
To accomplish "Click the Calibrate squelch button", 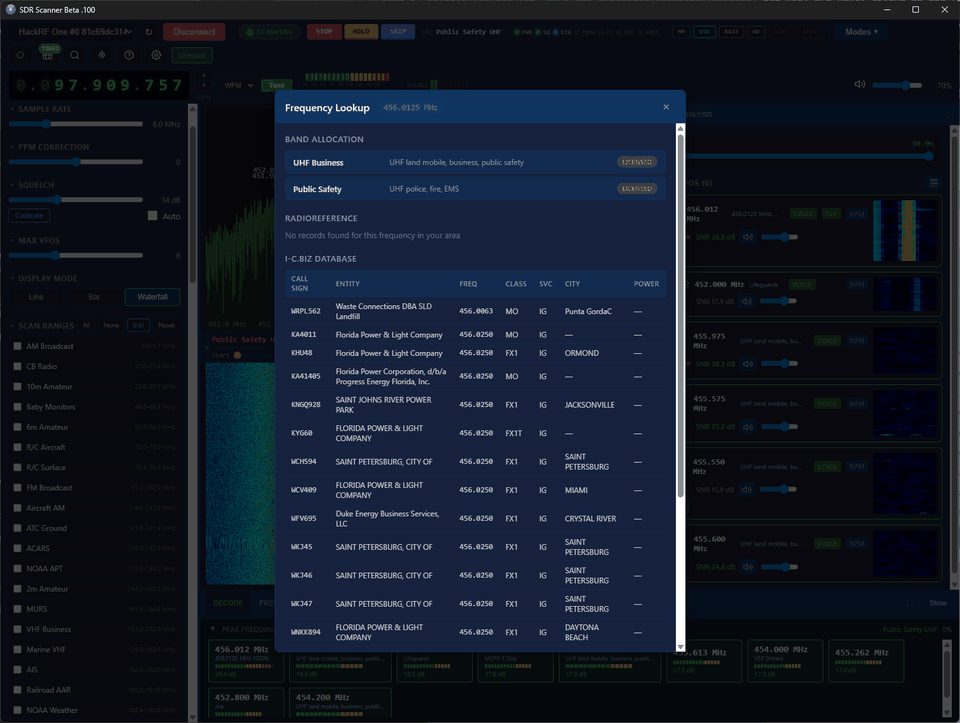I will 29,215.
